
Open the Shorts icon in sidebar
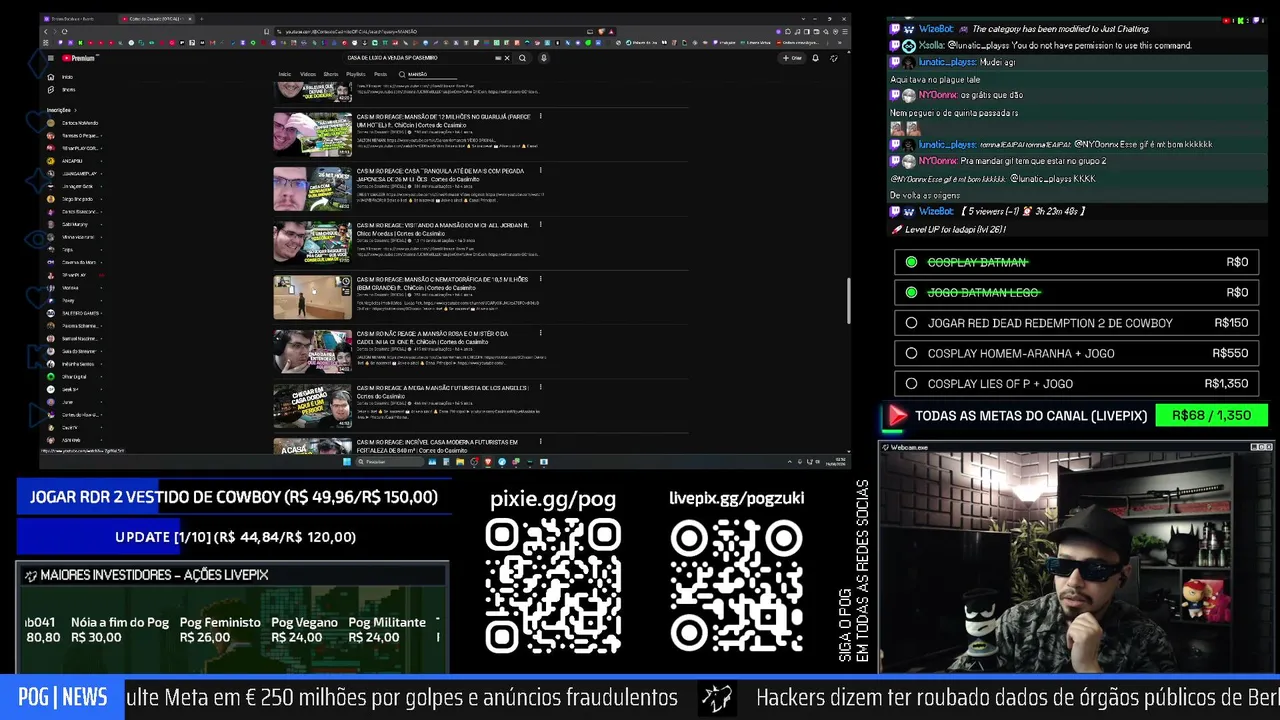click(x=51, y=89)
